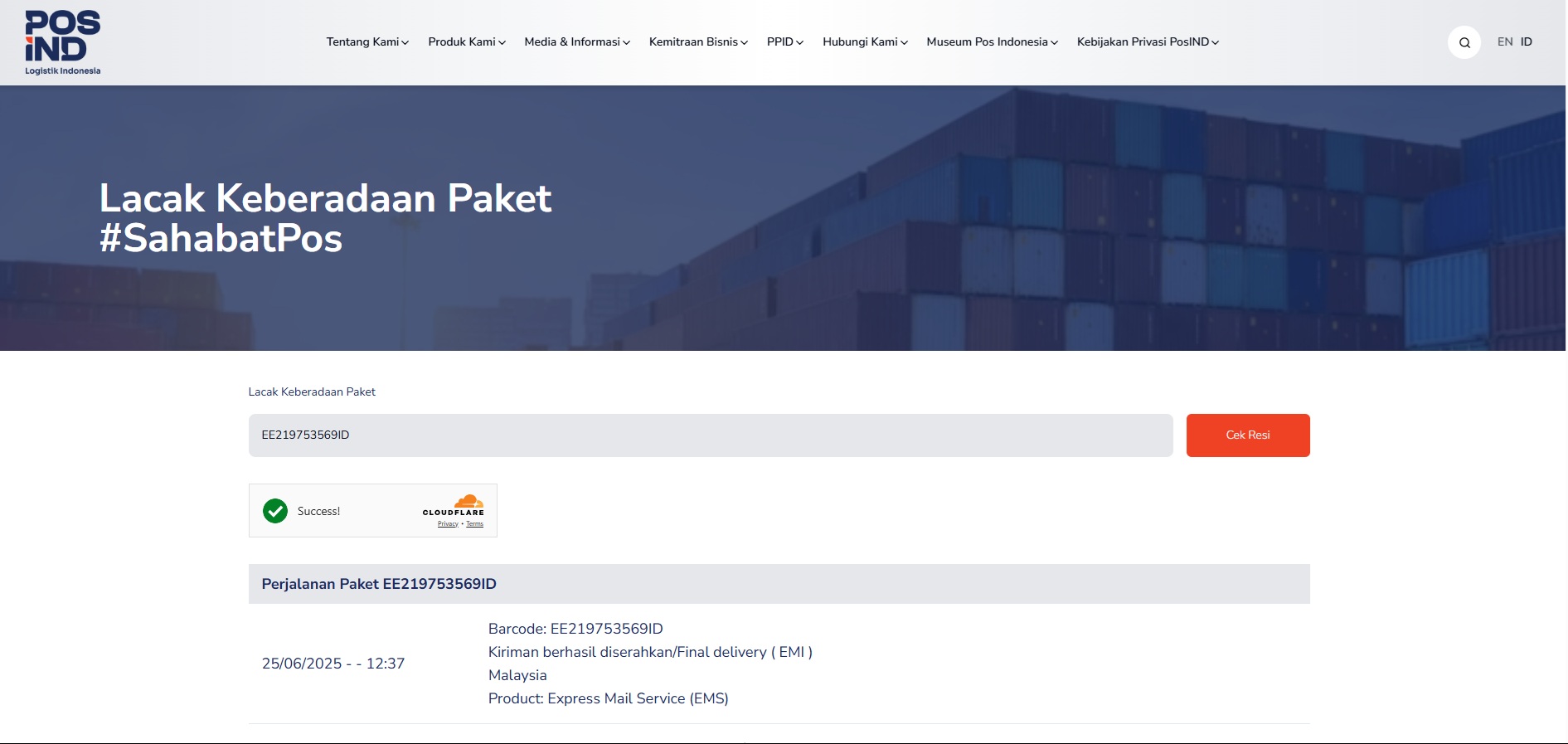Open the search magnifier icon
The image size is (1568, 744).
point(1464,42)
